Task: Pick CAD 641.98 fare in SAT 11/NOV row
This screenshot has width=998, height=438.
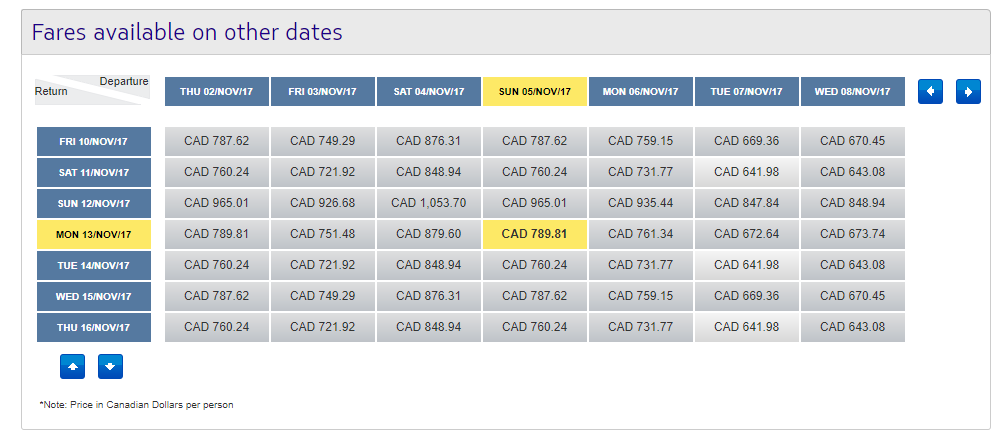Action: pyautogui.click(x=747, y=173)
